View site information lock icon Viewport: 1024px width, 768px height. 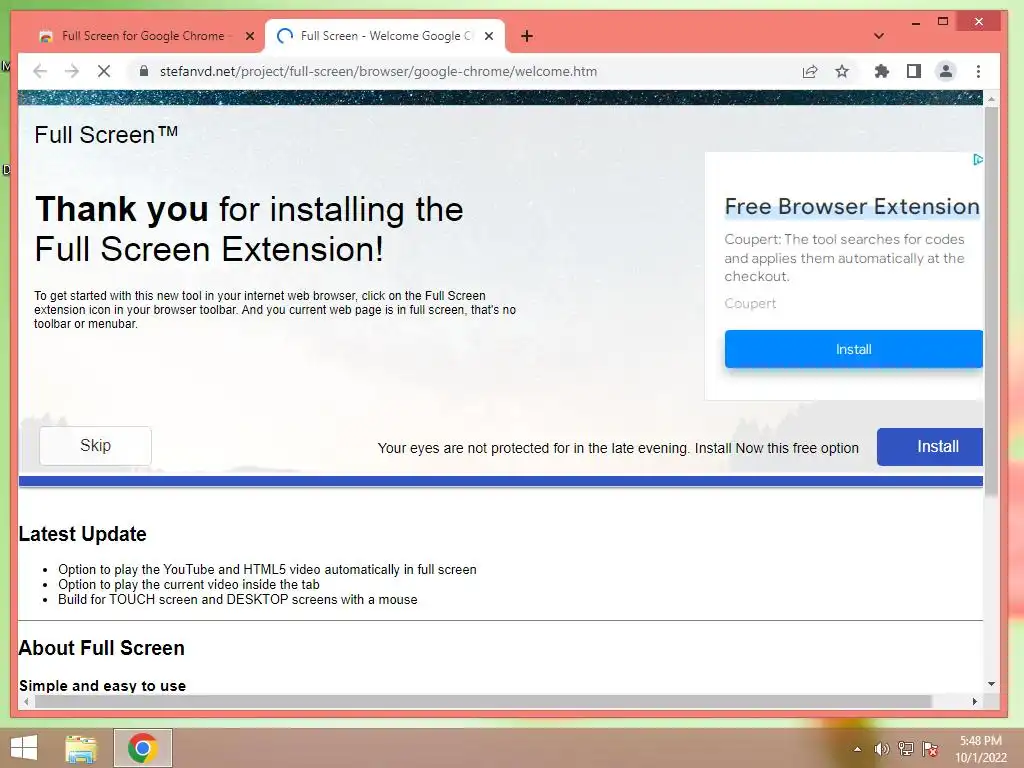(144, 71)
